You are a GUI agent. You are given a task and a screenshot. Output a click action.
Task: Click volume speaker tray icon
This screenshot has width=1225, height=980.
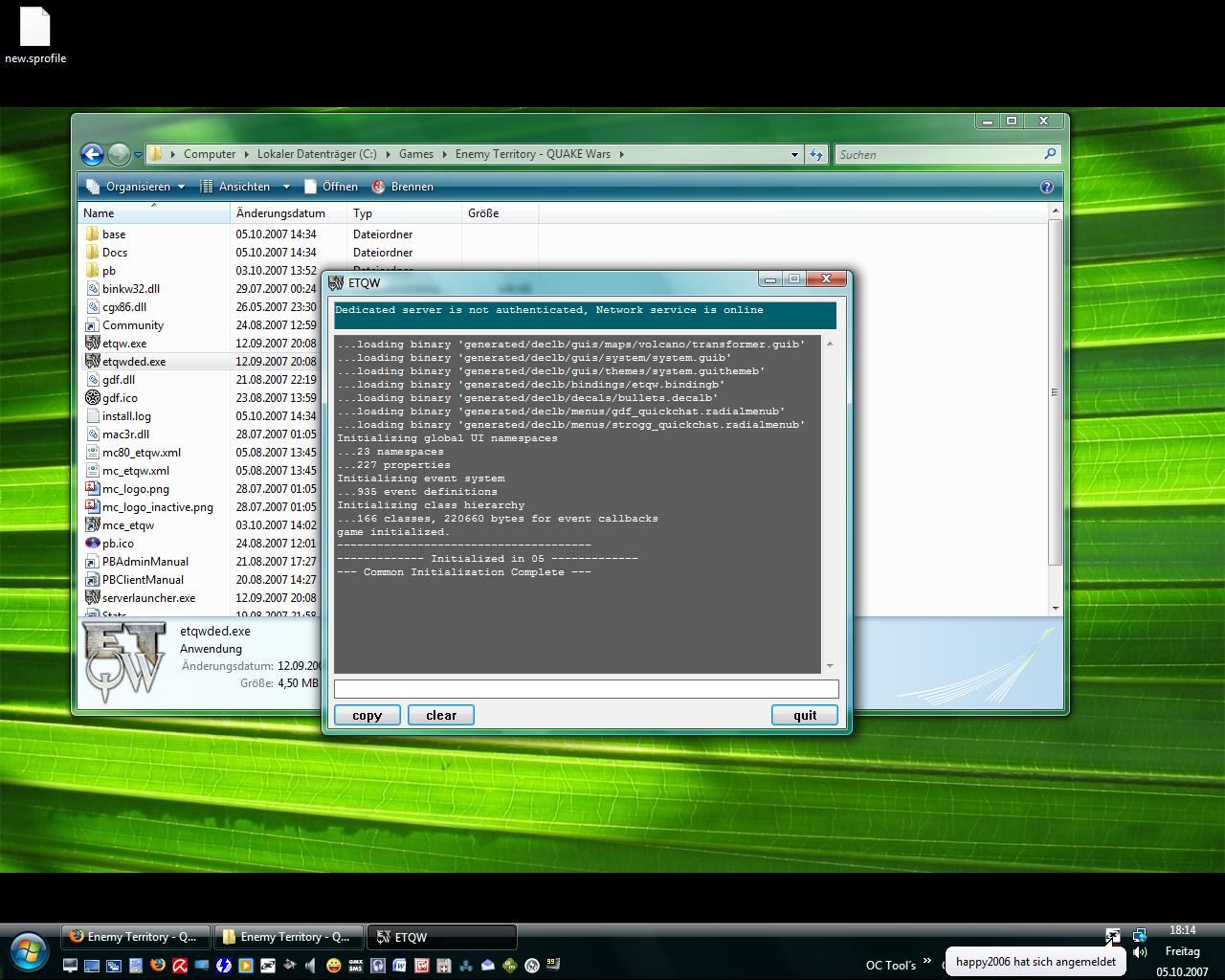click(1140, 952)
